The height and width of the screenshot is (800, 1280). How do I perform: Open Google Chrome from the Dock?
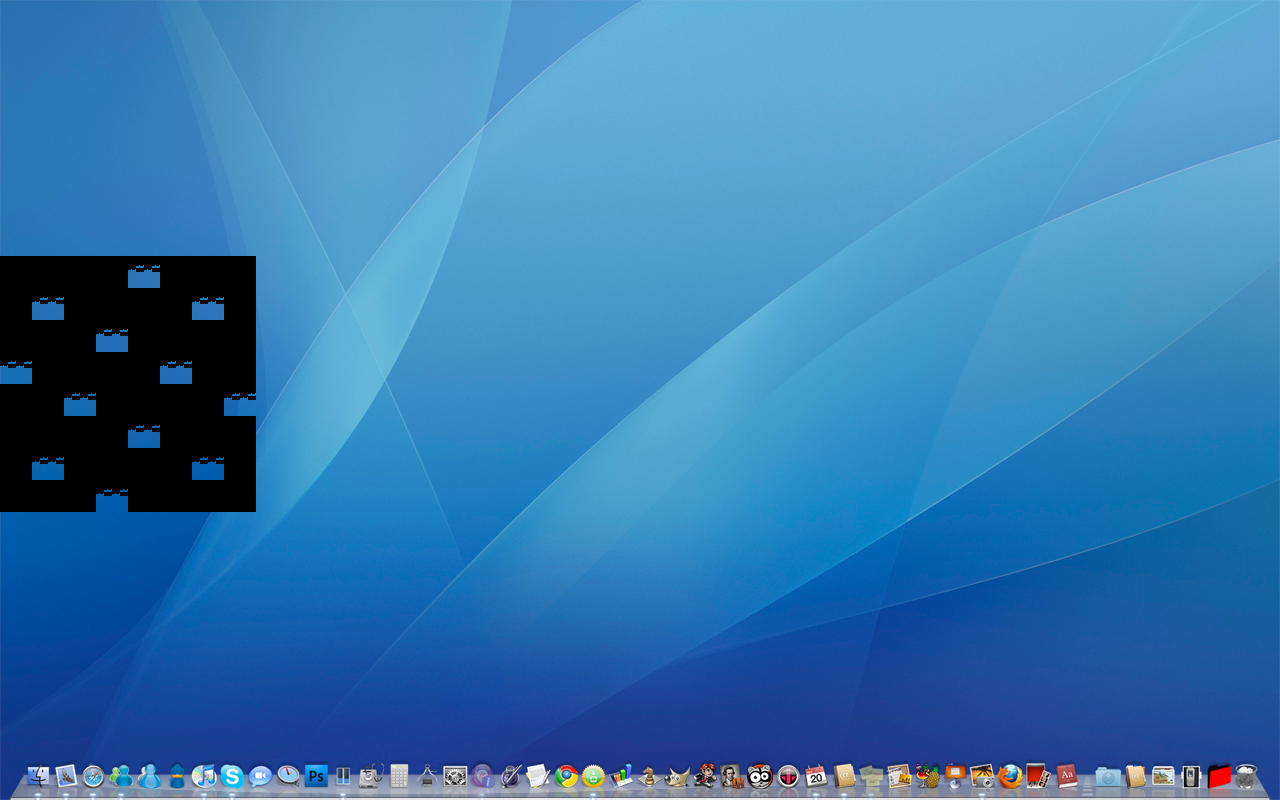[x=566, y=775]
